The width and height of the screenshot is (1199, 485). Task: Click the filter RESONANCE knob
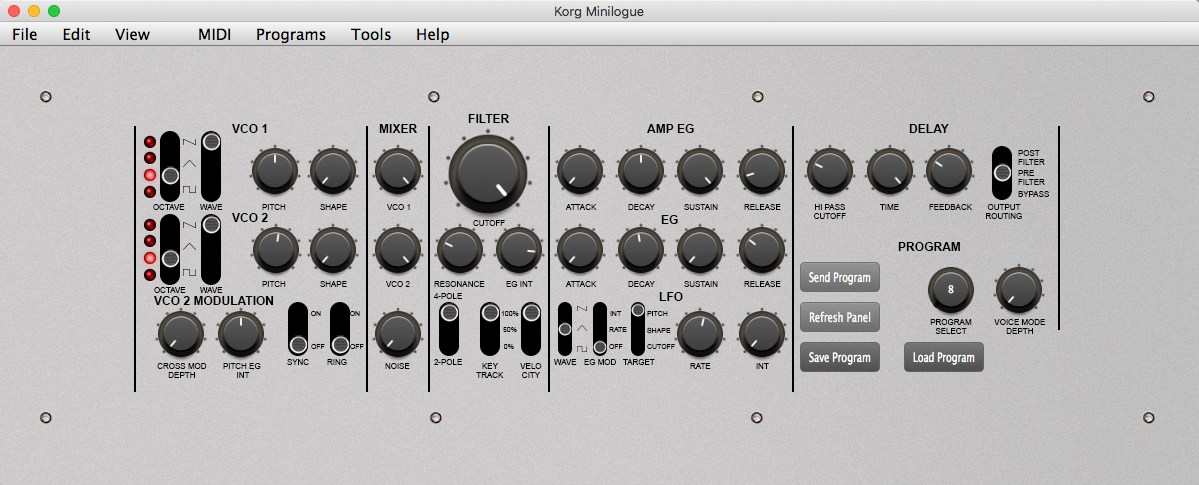459,251
